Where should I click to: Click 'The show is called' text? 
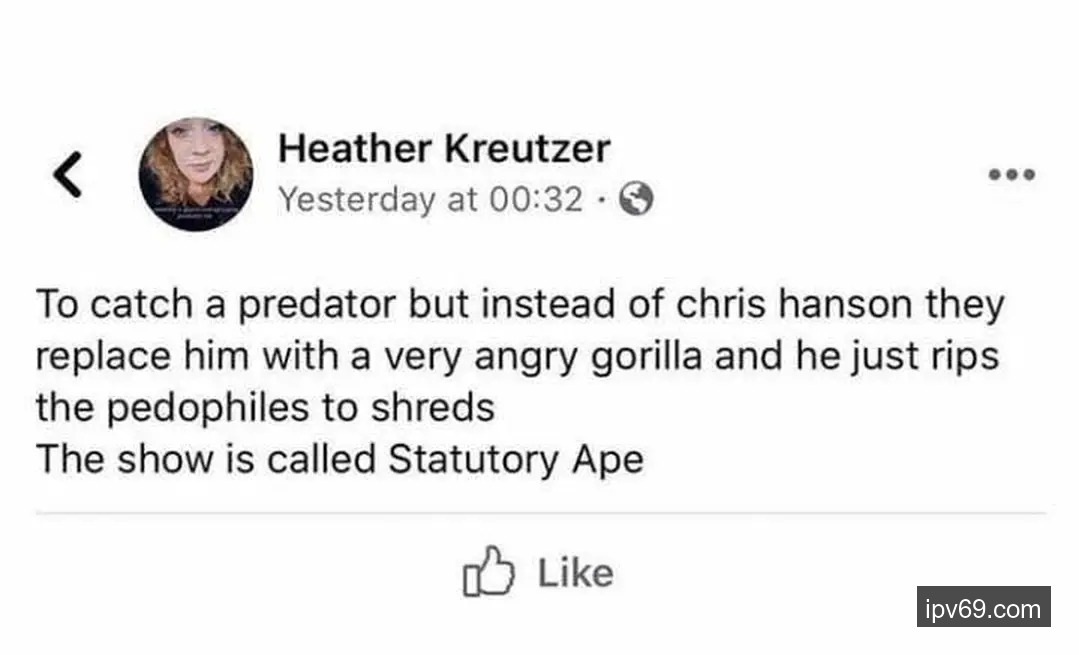[x=205, y=460]
